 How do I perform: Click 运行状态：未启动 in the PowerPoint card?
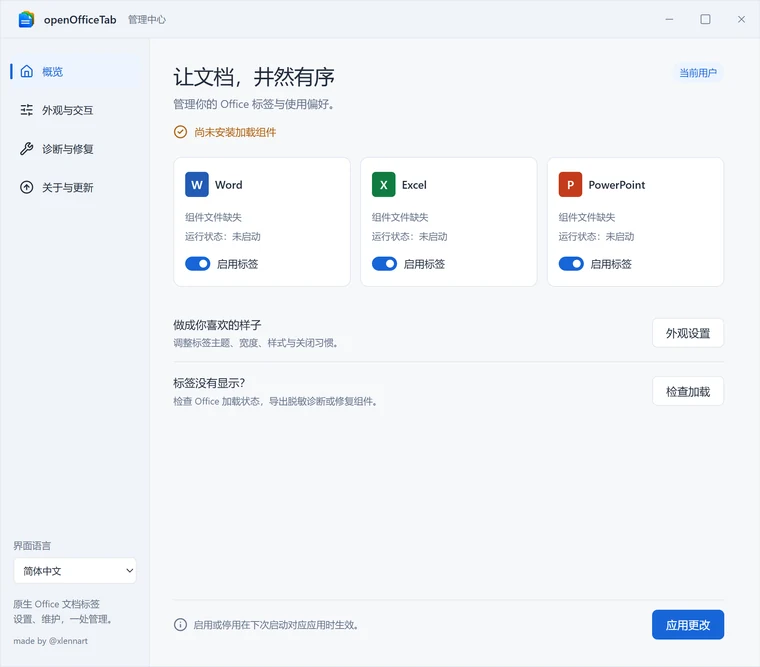click(596, 237)
